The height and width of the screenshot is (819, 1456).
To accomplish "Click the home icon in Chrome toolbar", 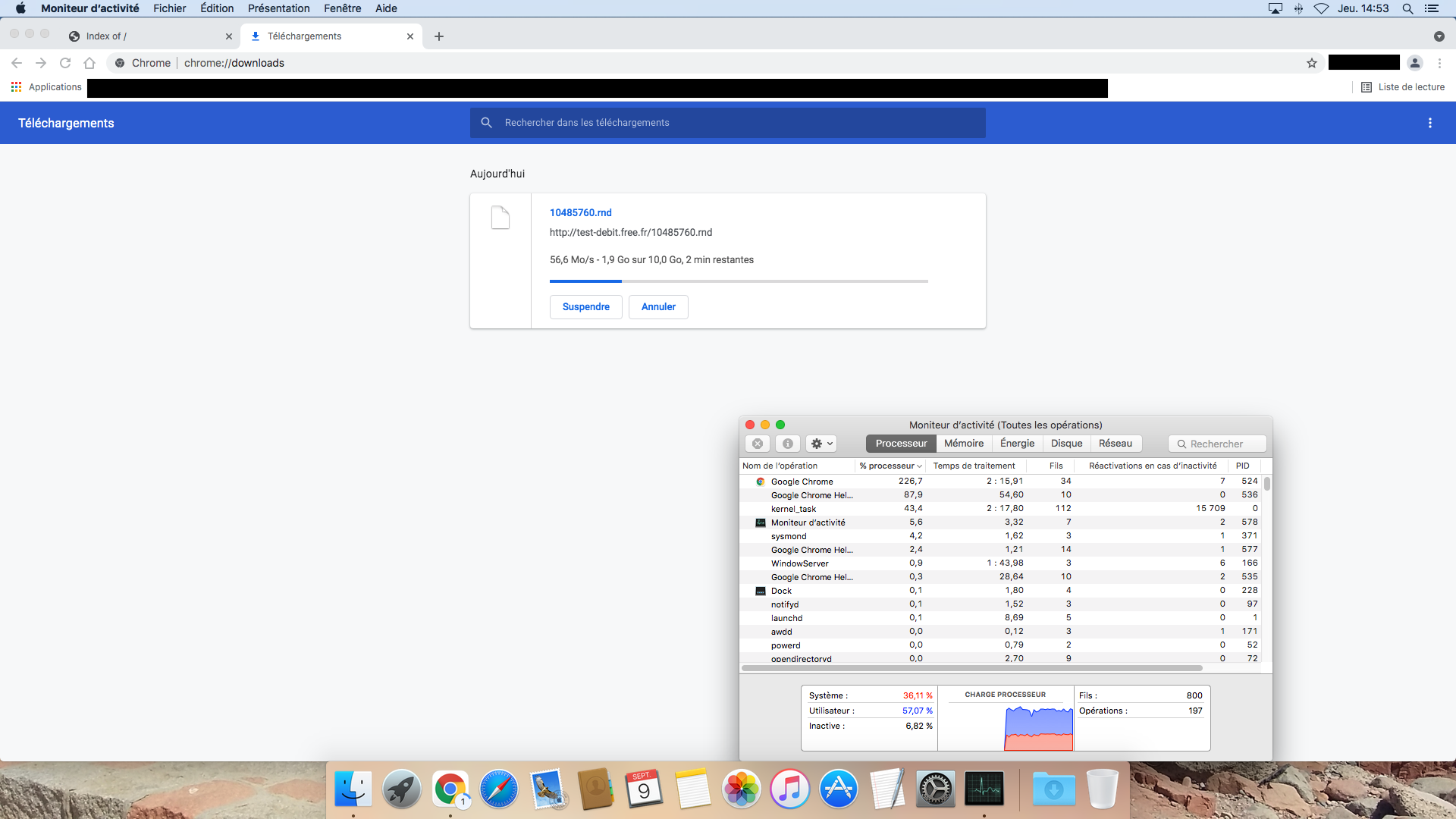I will click(x=89, y=63).
